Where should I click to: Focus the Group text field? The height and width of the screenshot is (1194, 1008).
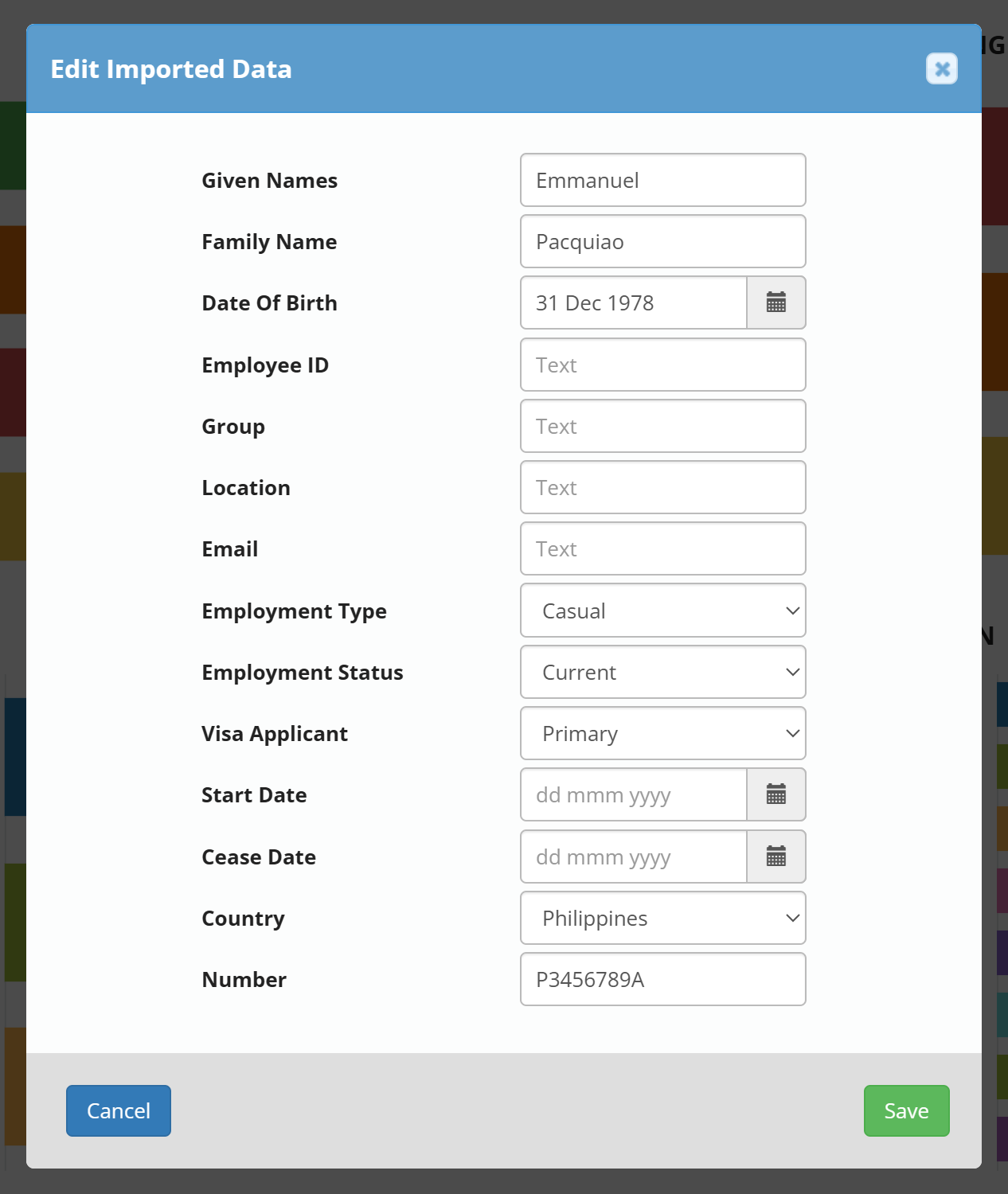(663, 426)
